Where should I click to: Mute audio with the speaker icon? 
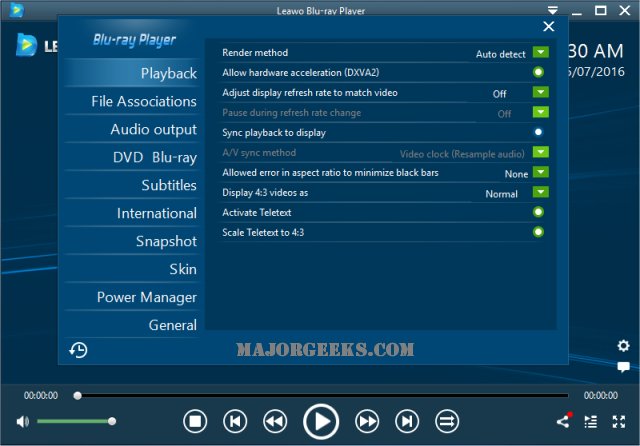point(22,421)
